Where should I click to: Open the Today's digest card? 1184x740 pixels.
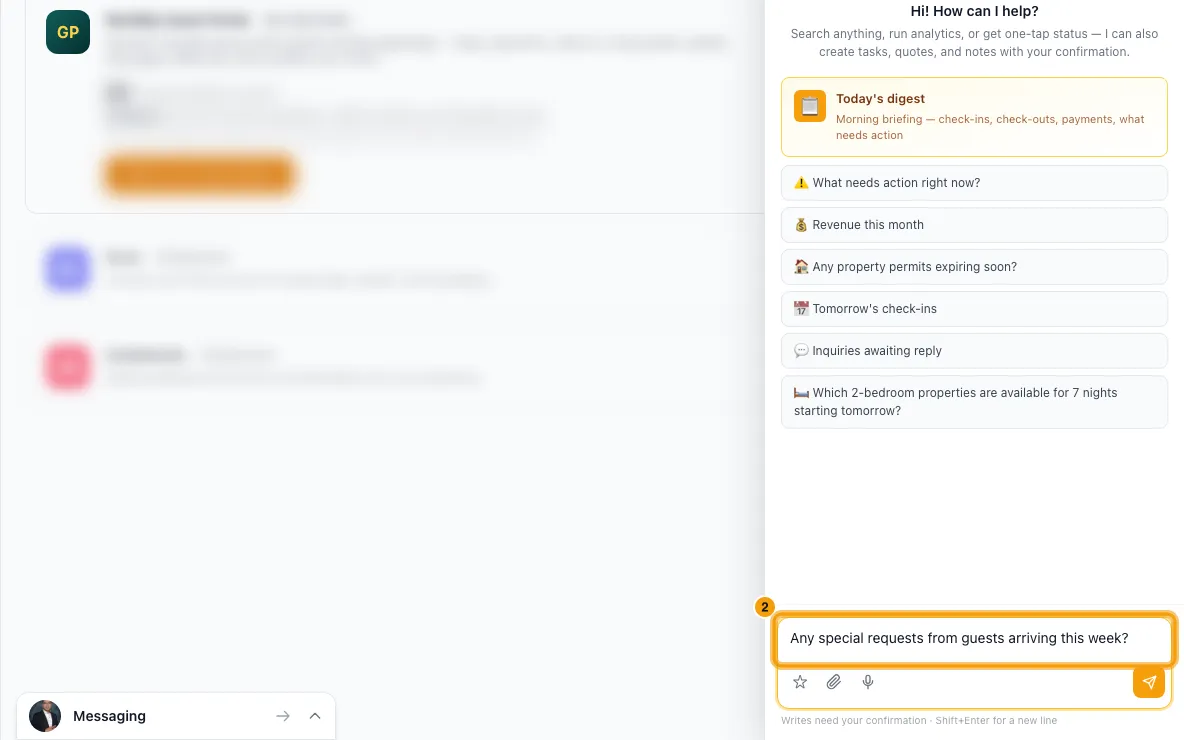[x=974, y=117]
